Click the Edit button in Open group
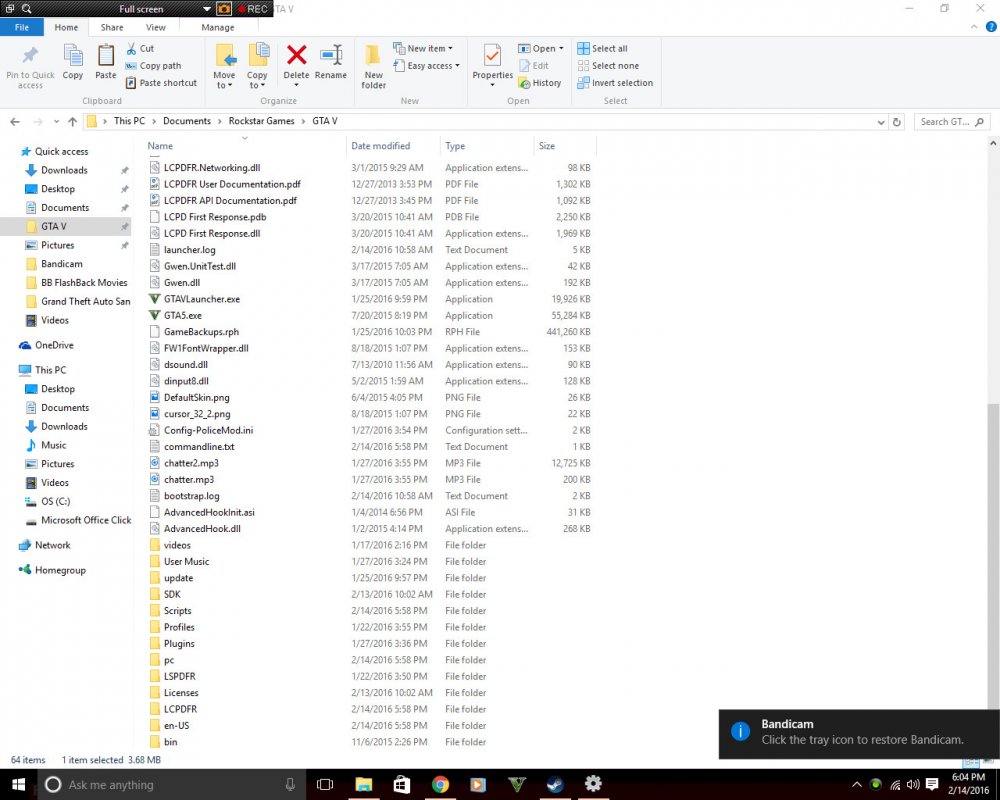This screenshot has height=800, width=1000. coord(534,66)
